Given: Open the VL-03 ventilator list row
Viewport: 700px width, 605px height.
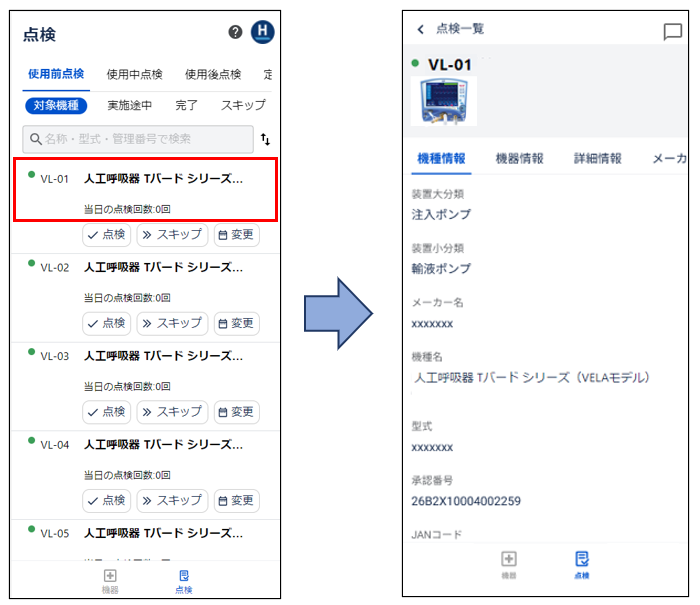Looking at the screenshot, I should [146, 371].
